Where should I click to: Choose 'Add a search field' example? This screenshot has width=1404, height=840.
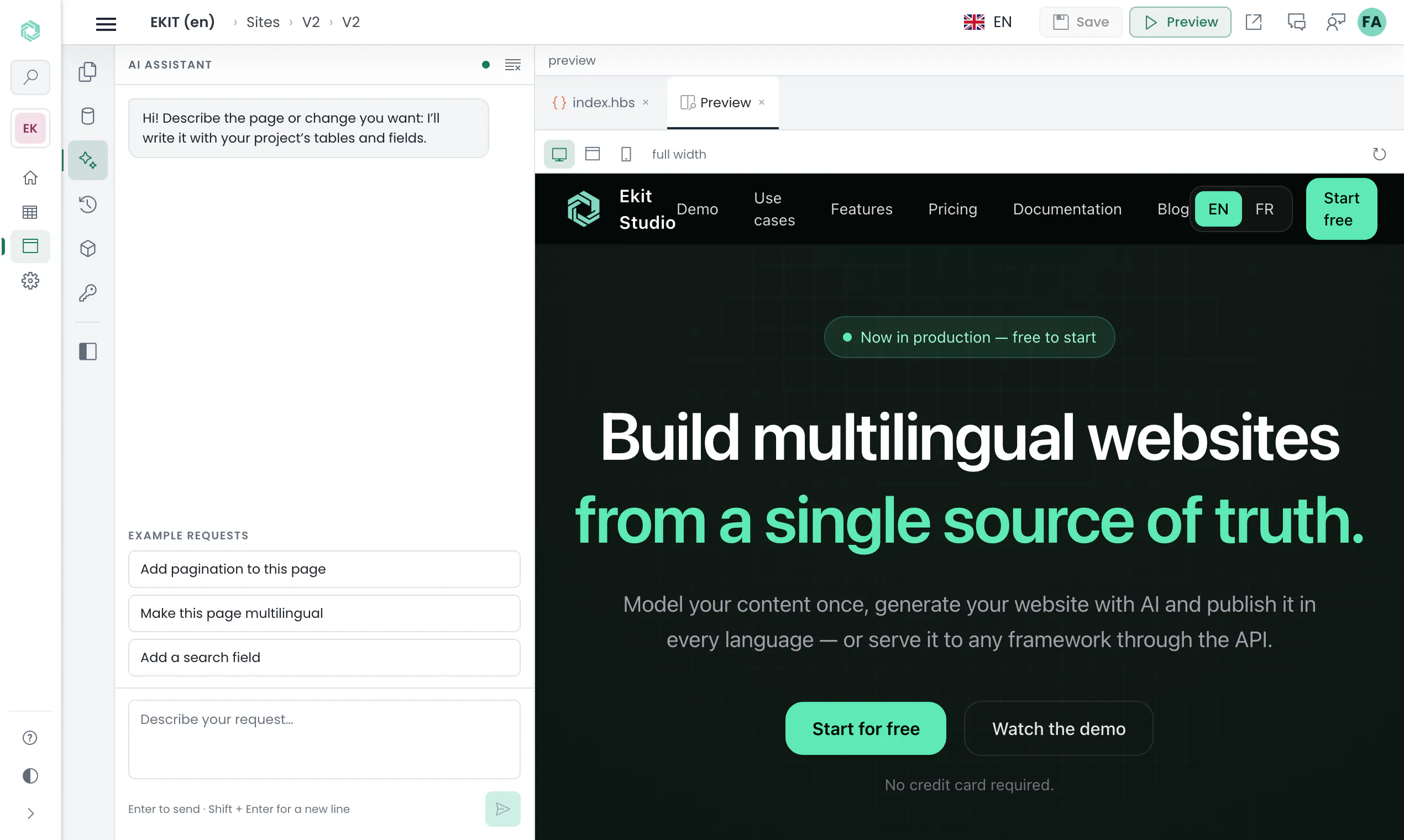tap(324, 657)
